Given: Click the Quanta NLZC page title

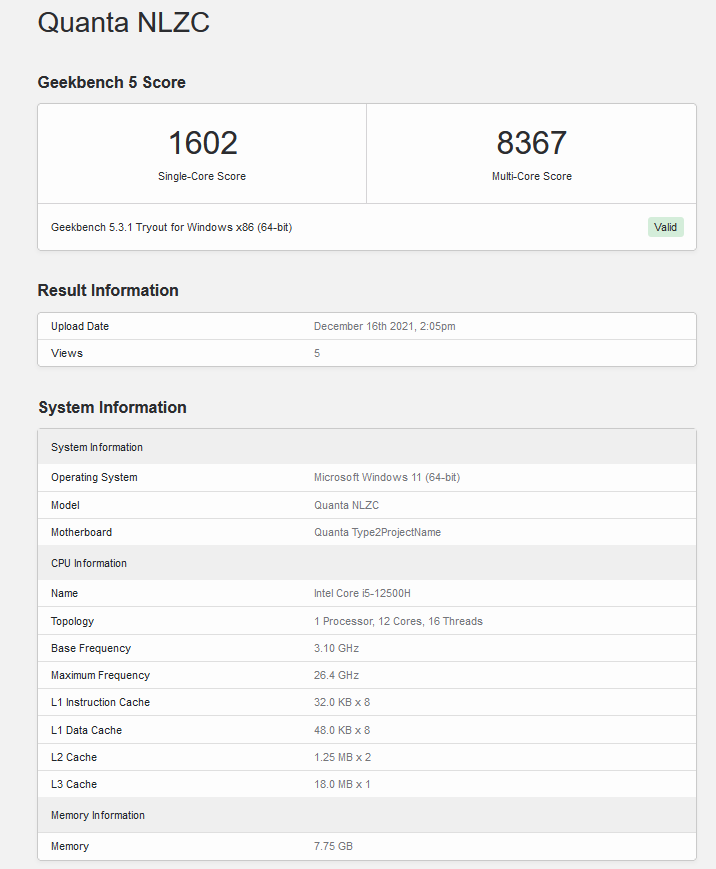Looking at the screenshot, I should tap(124, 23).
